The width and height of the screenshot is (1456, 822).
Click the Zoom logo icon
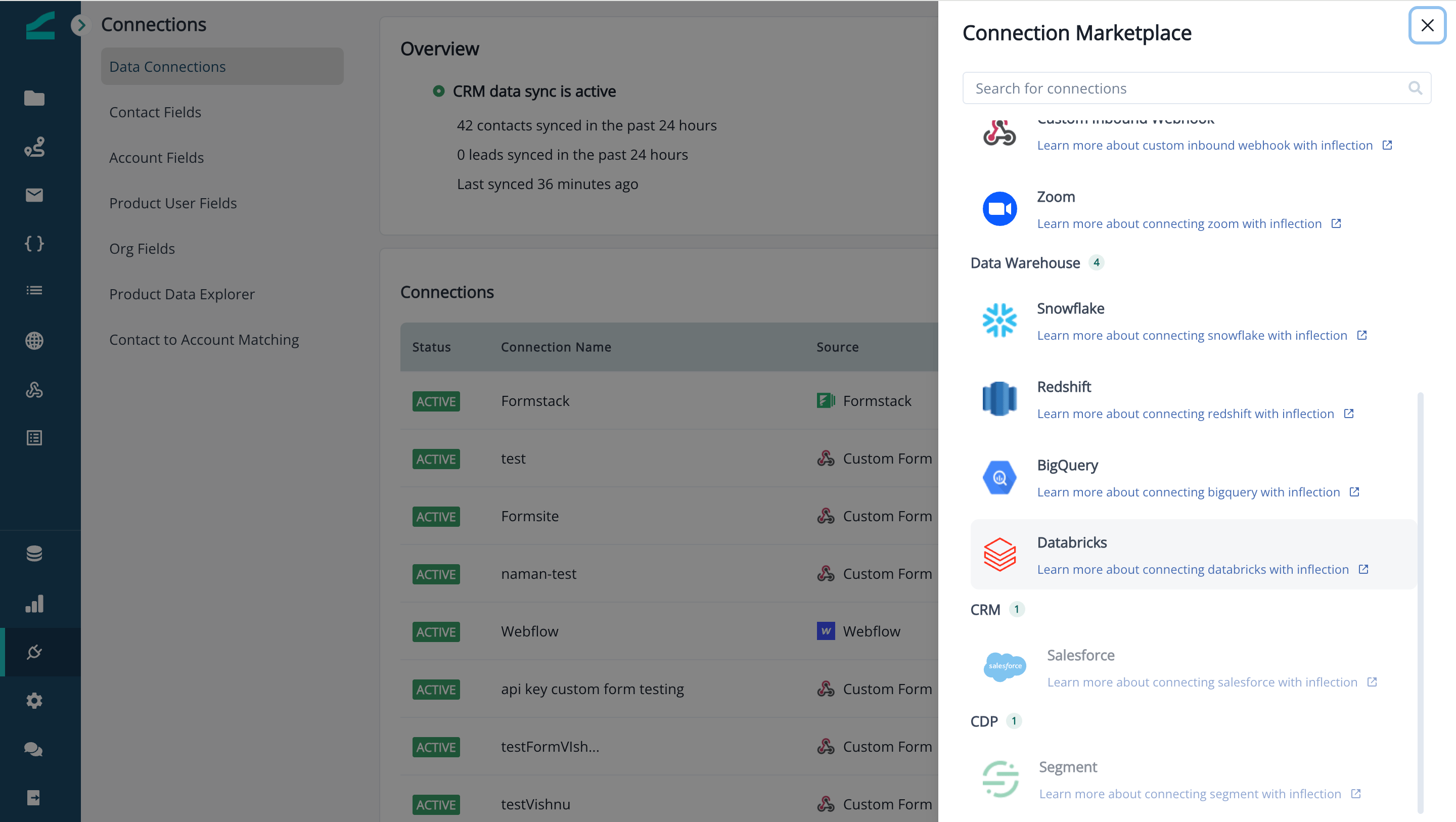999,209
